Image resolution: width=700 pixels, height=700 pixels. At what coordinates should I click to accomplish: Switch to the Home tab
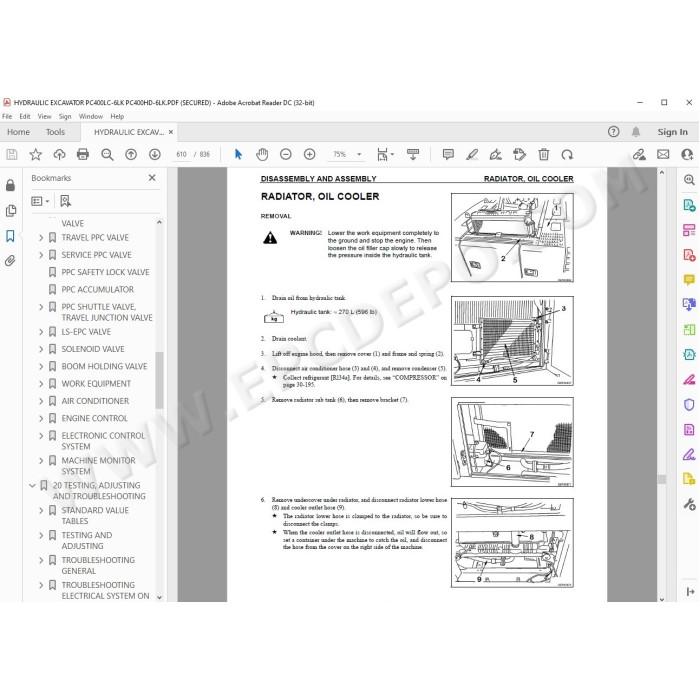point(19,132)
